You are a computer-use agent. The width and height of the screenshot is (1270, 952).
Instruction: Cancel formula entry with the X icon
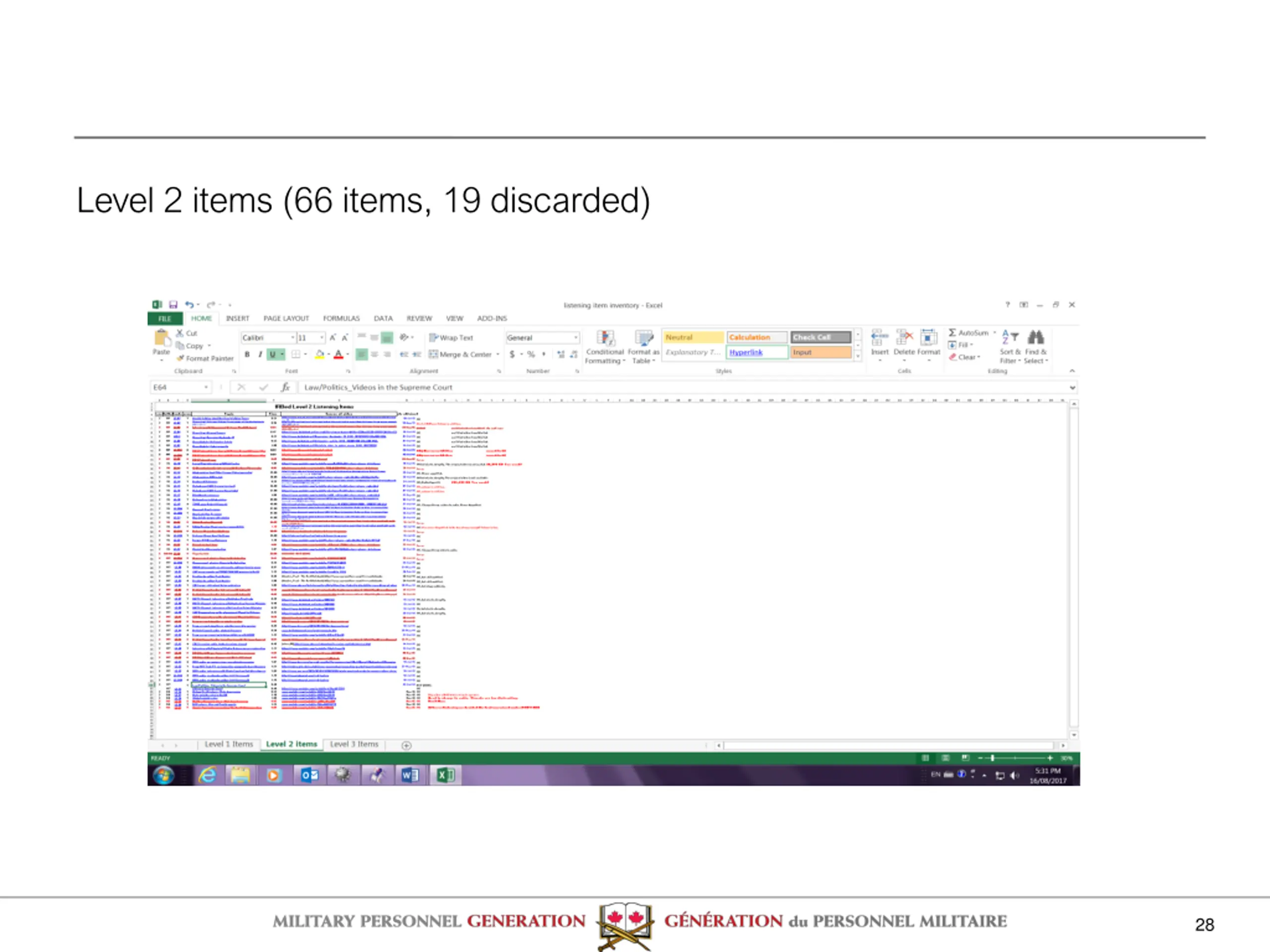tap(241, 387)
